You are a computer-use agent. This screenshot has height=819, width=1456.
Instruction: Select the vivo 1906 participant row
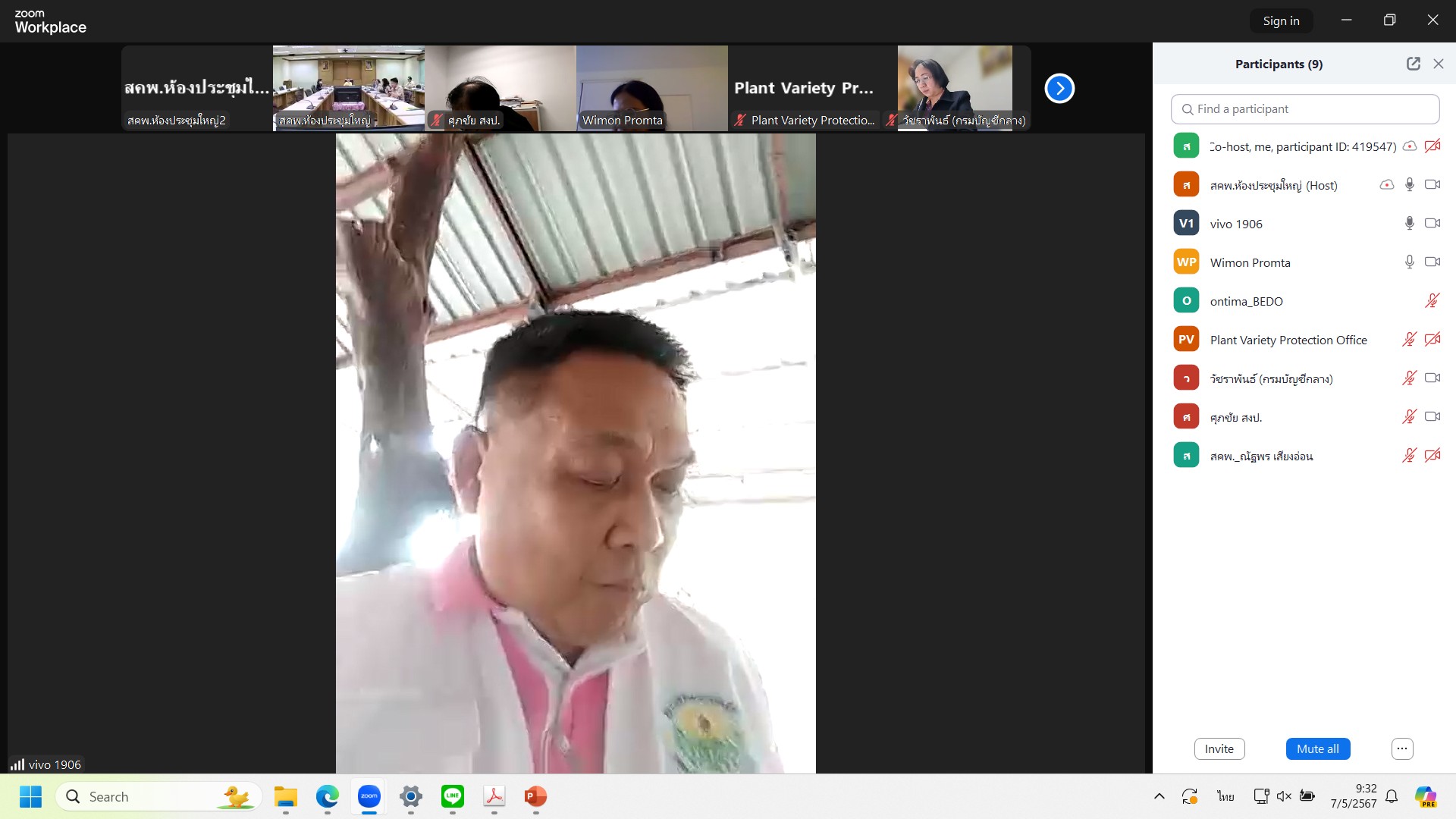tap(1305, 224)
